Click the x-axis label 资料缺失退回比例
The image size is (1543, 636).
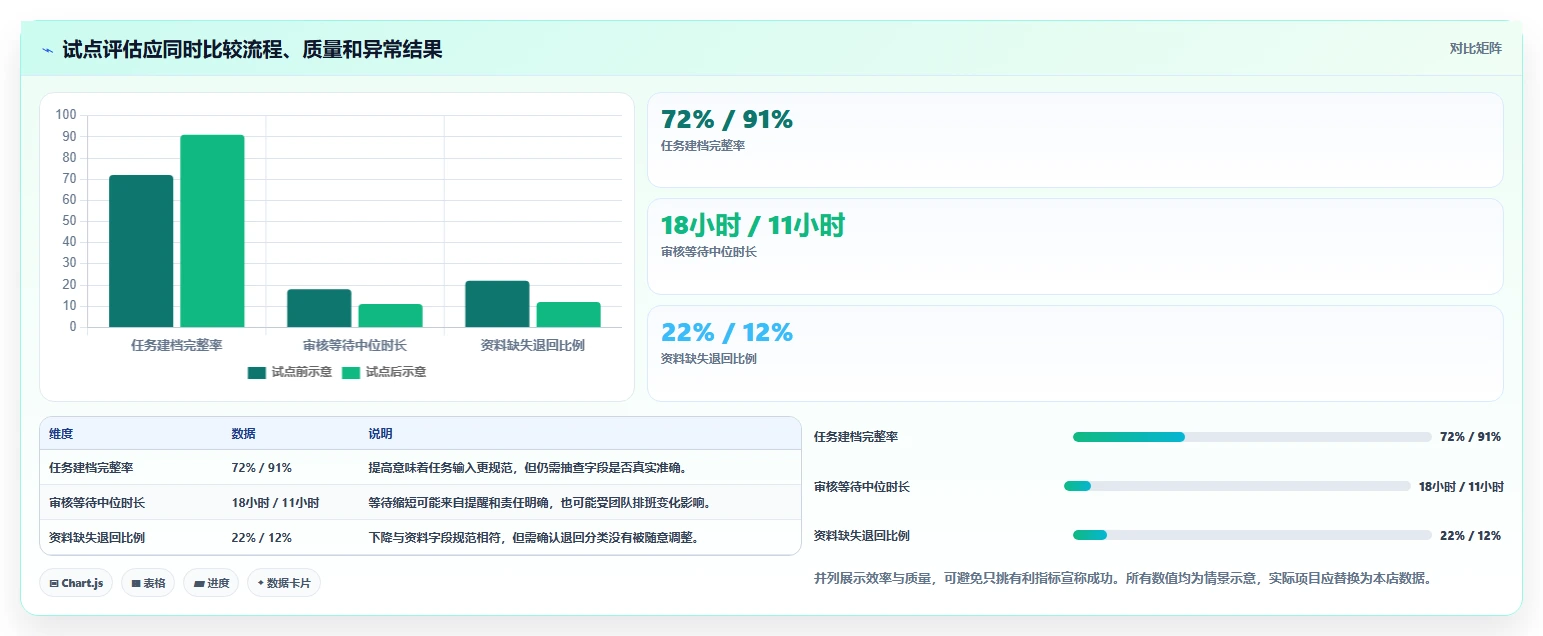533,345
